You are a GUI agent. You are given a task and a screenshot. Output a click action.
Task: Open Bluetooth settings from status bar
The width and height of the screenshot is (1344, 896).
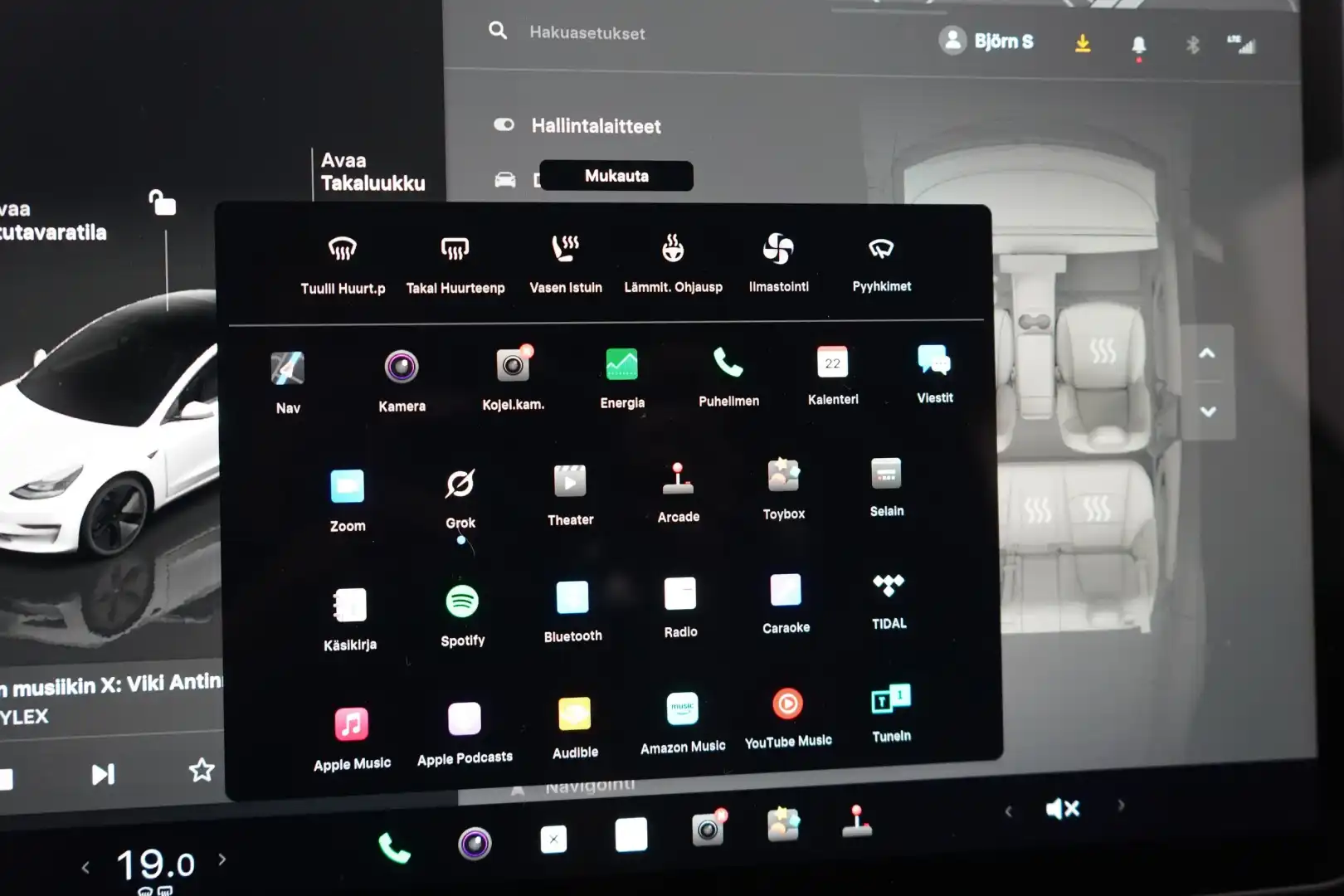pos(1192,45)
